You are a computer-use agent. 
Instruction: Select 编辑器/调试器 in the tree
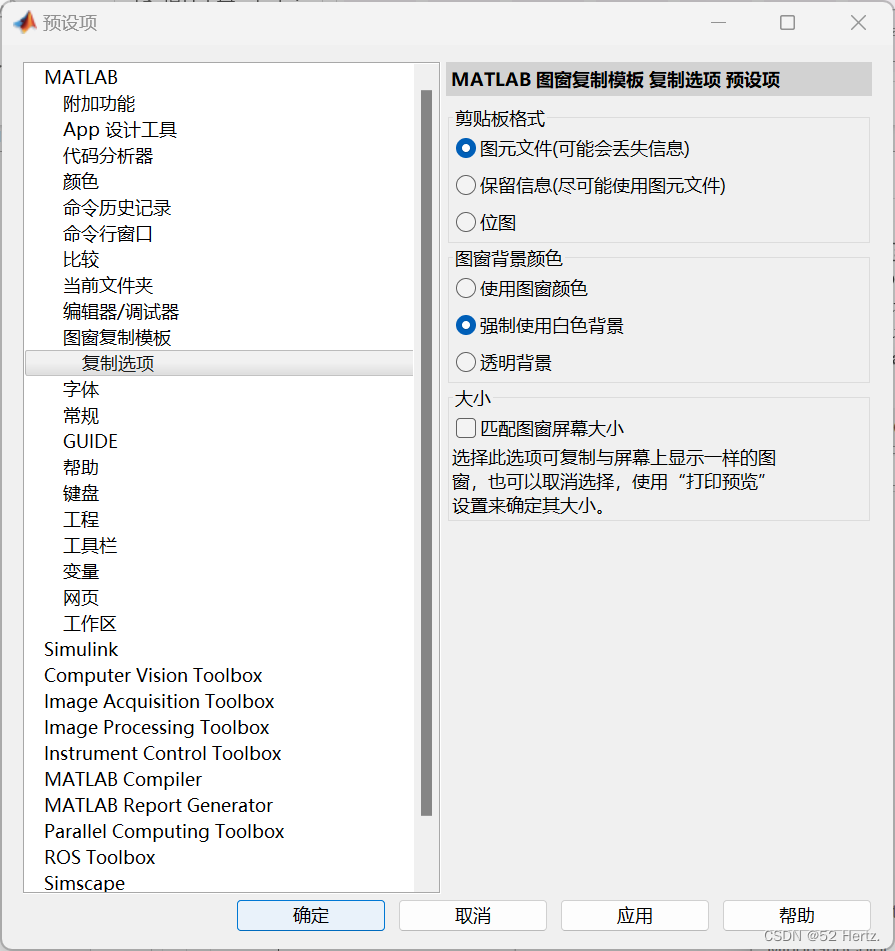point(121,312)
